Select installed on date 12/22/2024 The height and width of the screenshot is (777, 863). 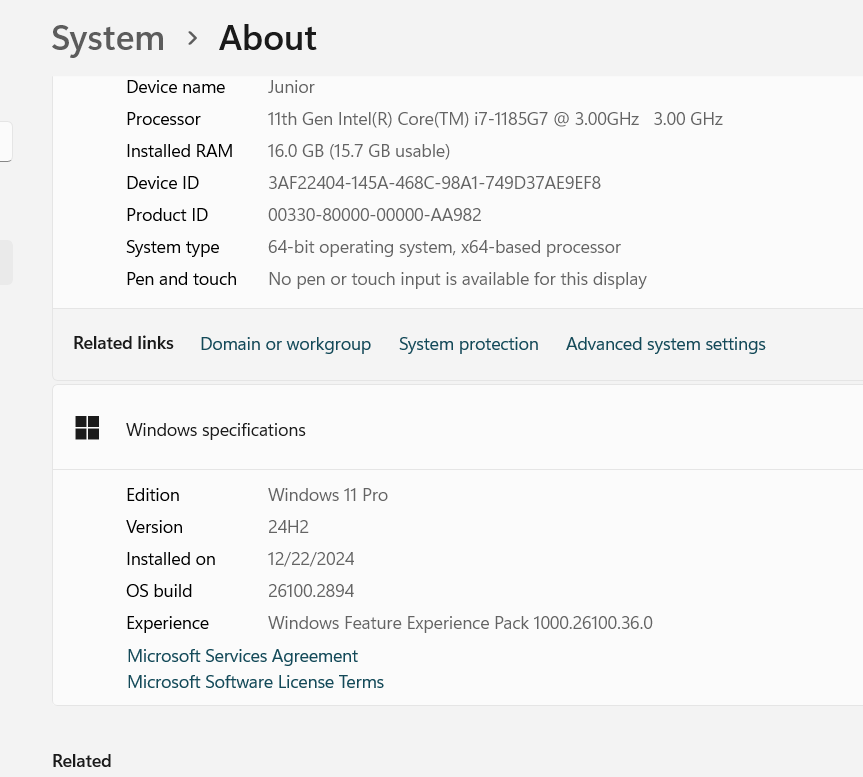click(x=311, y=559)
